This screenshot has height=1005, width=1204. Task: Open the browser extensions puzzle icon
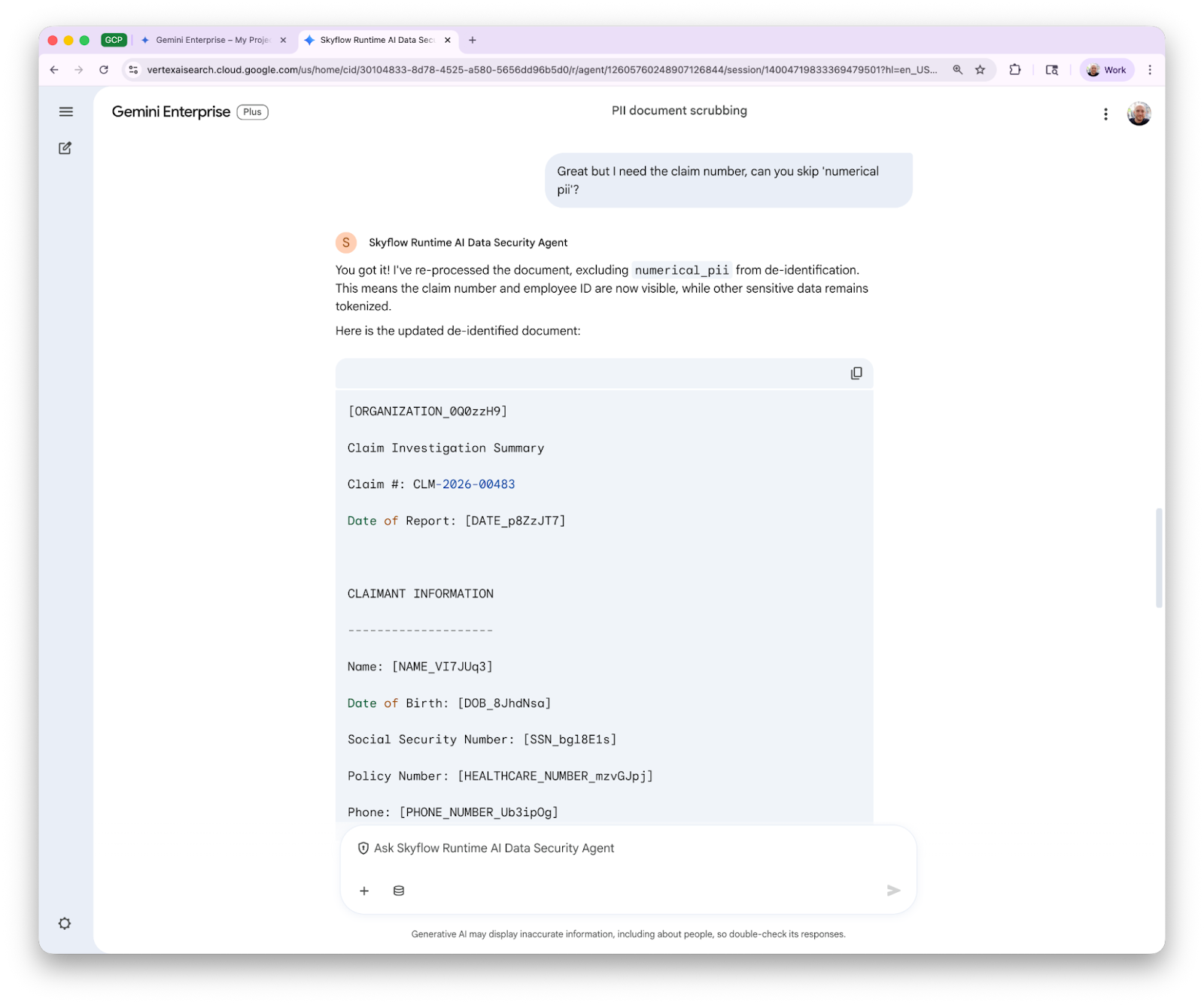tap(1015, 70)
